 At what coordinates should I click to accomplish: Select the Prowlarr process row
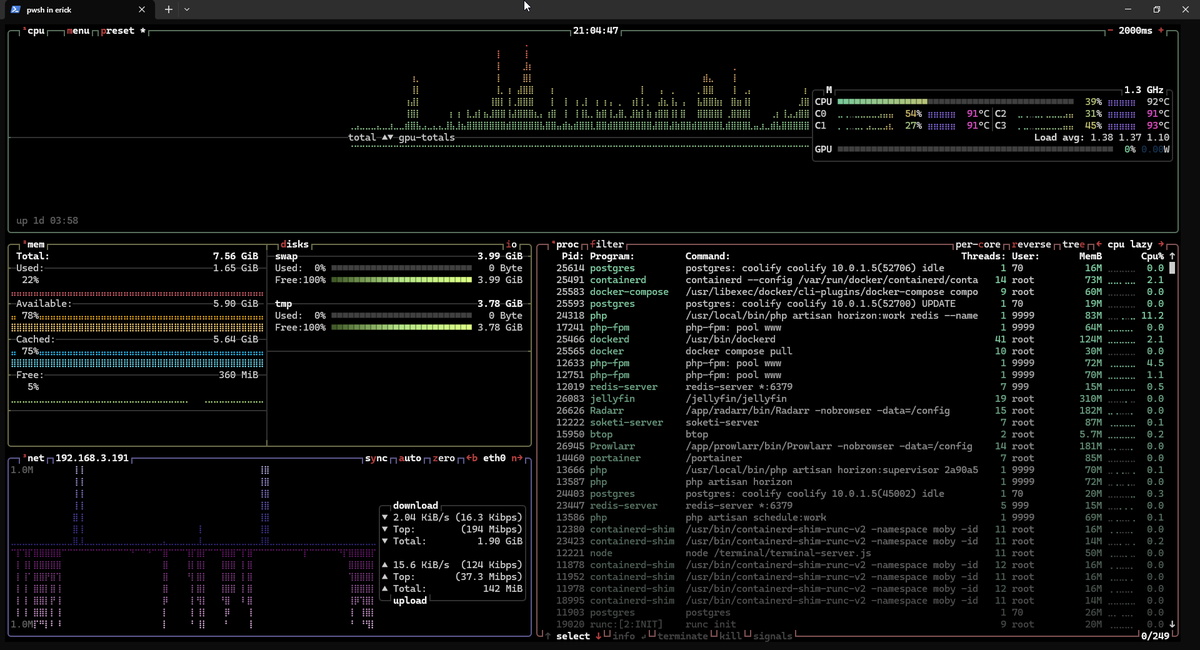pos(861,446)
